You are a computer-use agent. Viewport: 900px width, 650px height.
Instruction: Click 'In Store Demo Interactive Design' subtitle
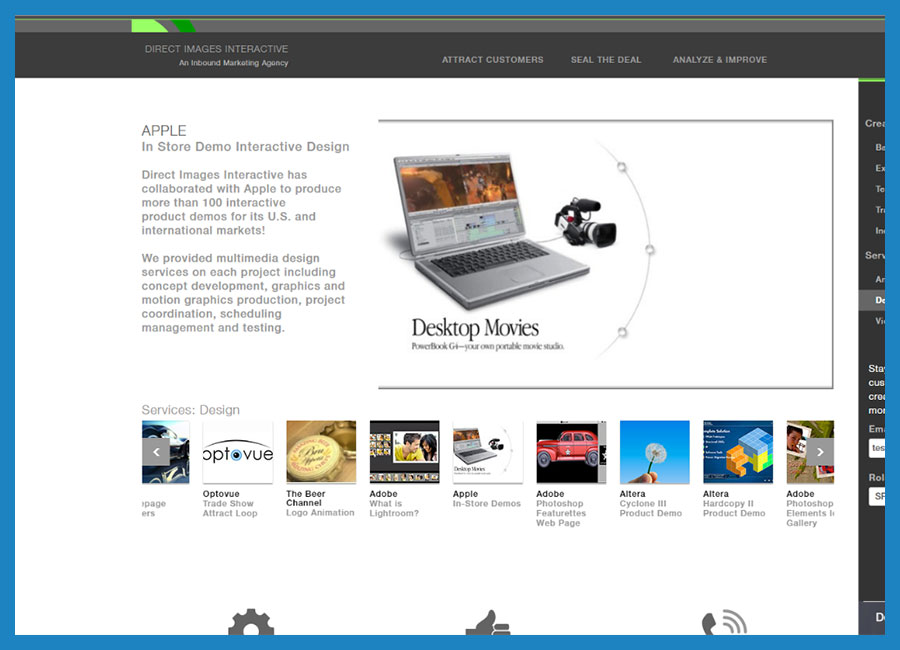click(246, 146)
